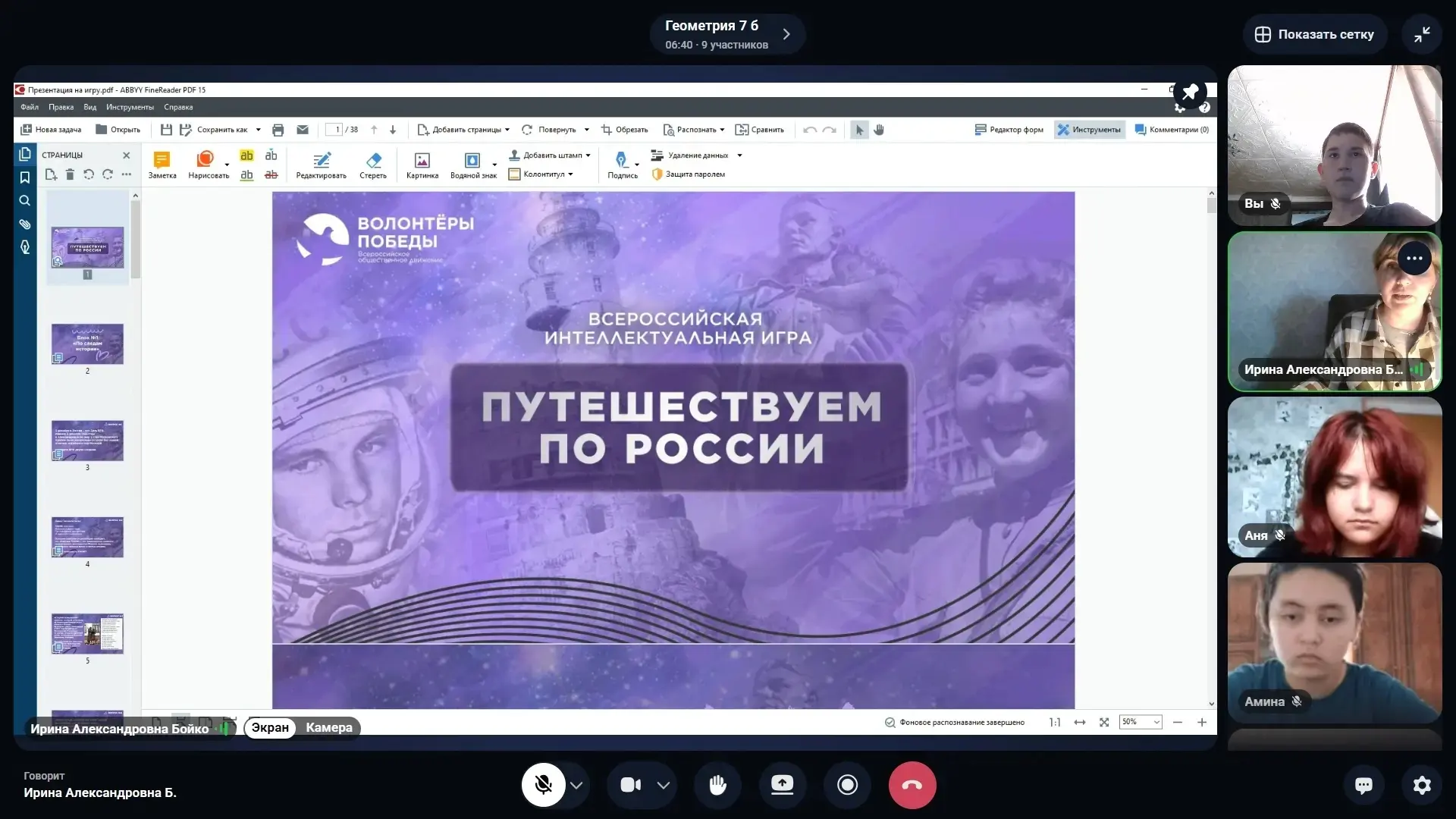Open microphone options chevron

pyautogui.click(x=576, y=786)
